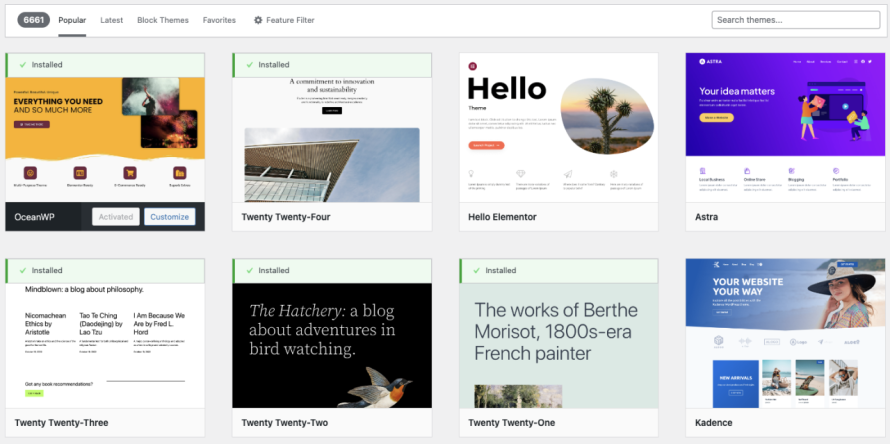Switch to the Latest tab
Image resolution: width=890 pixels, height=444 pixels.
[111, 20]
